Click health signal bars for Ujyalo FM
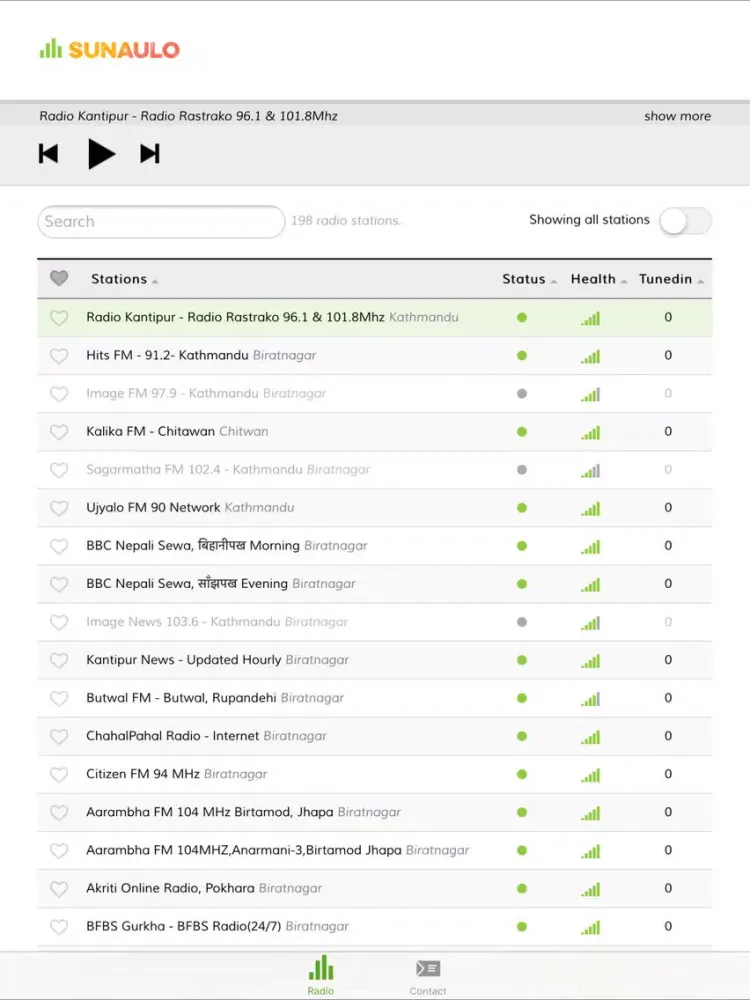 click(591, 509)
